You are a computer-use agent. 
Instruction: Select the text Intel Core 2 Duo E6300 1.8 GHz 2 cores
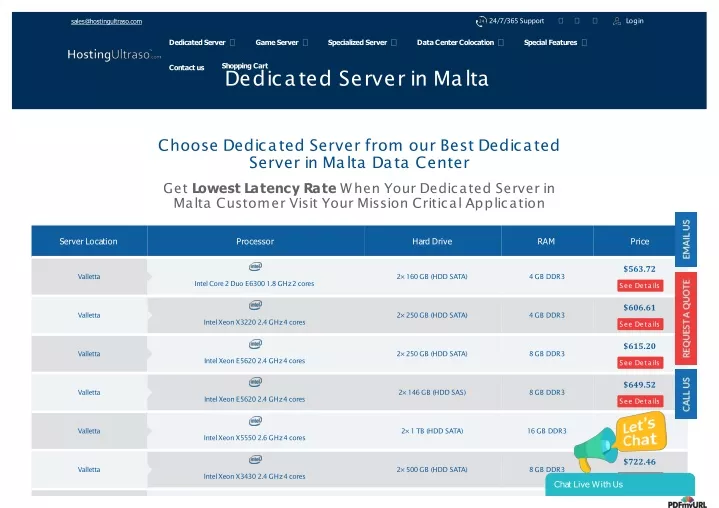coord(254,284)
